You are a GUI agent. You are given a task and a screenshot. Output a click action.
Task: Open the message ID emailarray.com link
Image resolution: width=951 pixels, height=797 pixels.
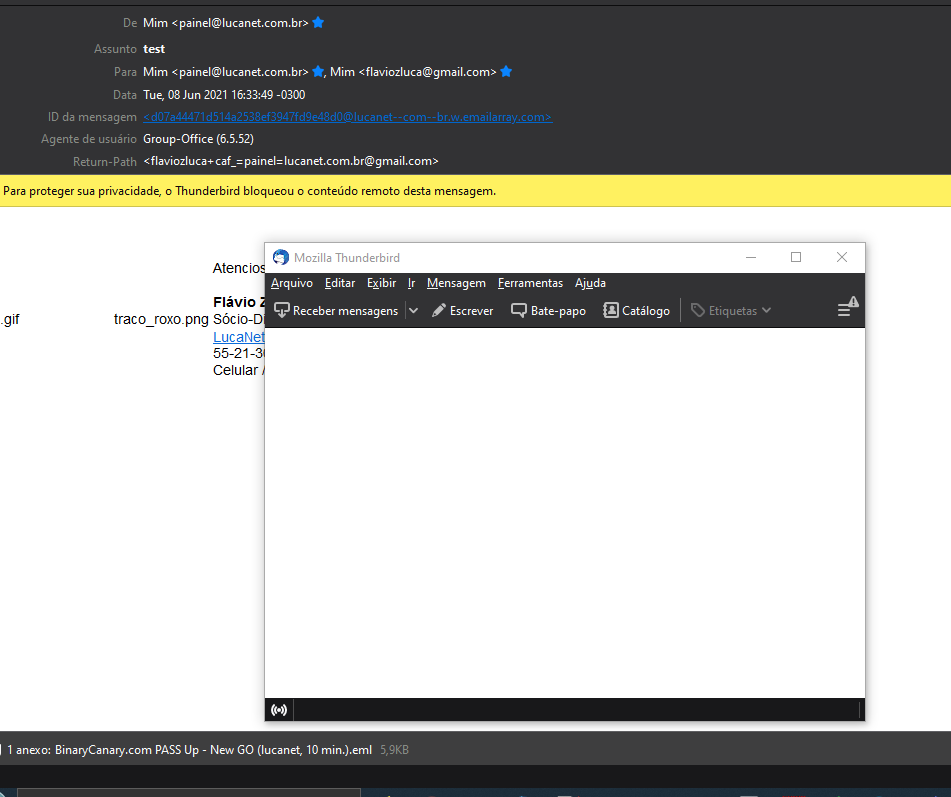click(x=348, y=116)
